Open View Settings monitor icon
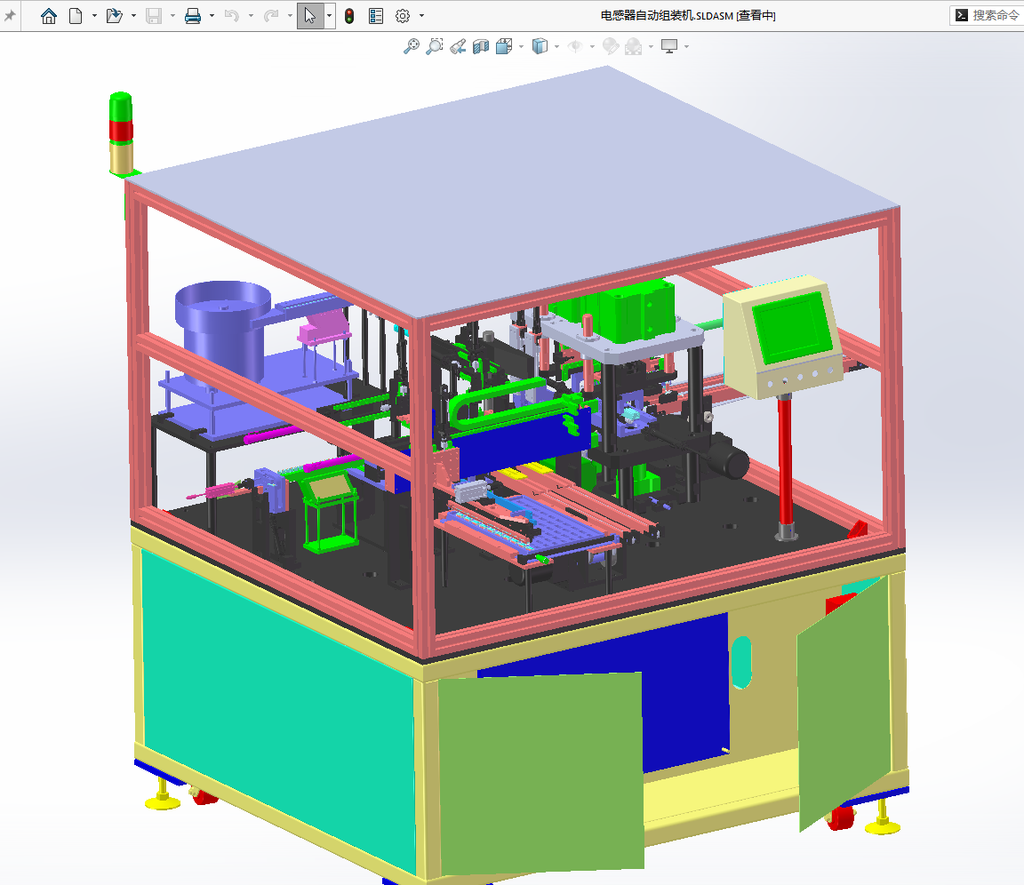Image resolution: width=1024 pixels, height=885 pixels. tap(669, 46)
